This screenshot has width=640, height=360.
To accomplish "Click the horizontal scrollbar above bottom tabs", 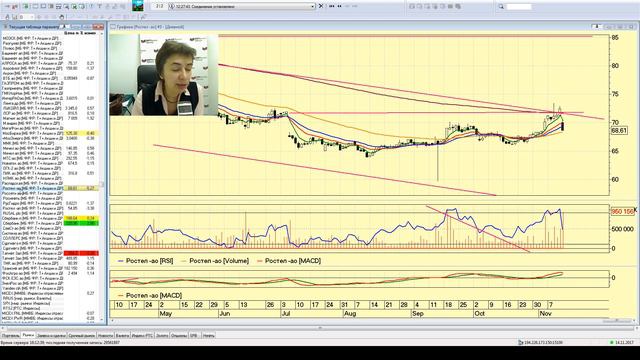I will [320, 328].
